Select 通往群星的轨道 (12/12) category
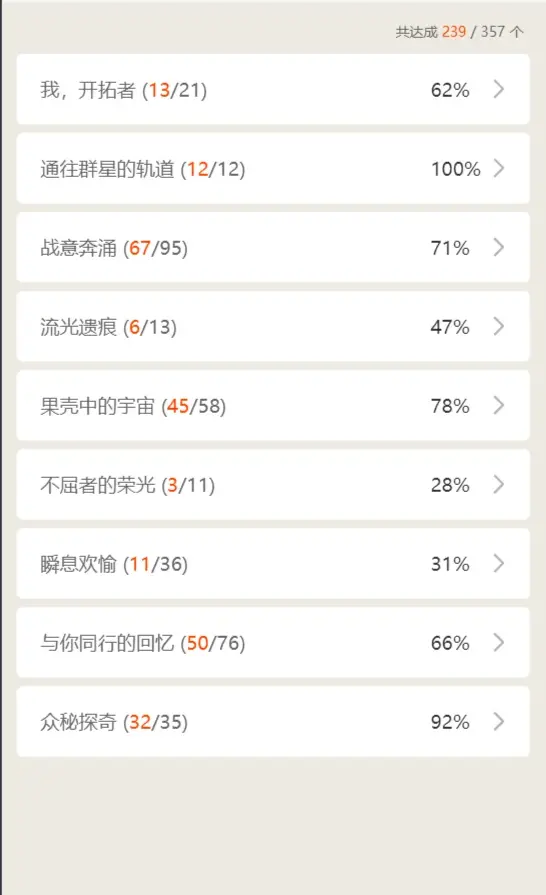Viewport: 546px width, 895px height. pyautogui.click(x=273, y=168)
